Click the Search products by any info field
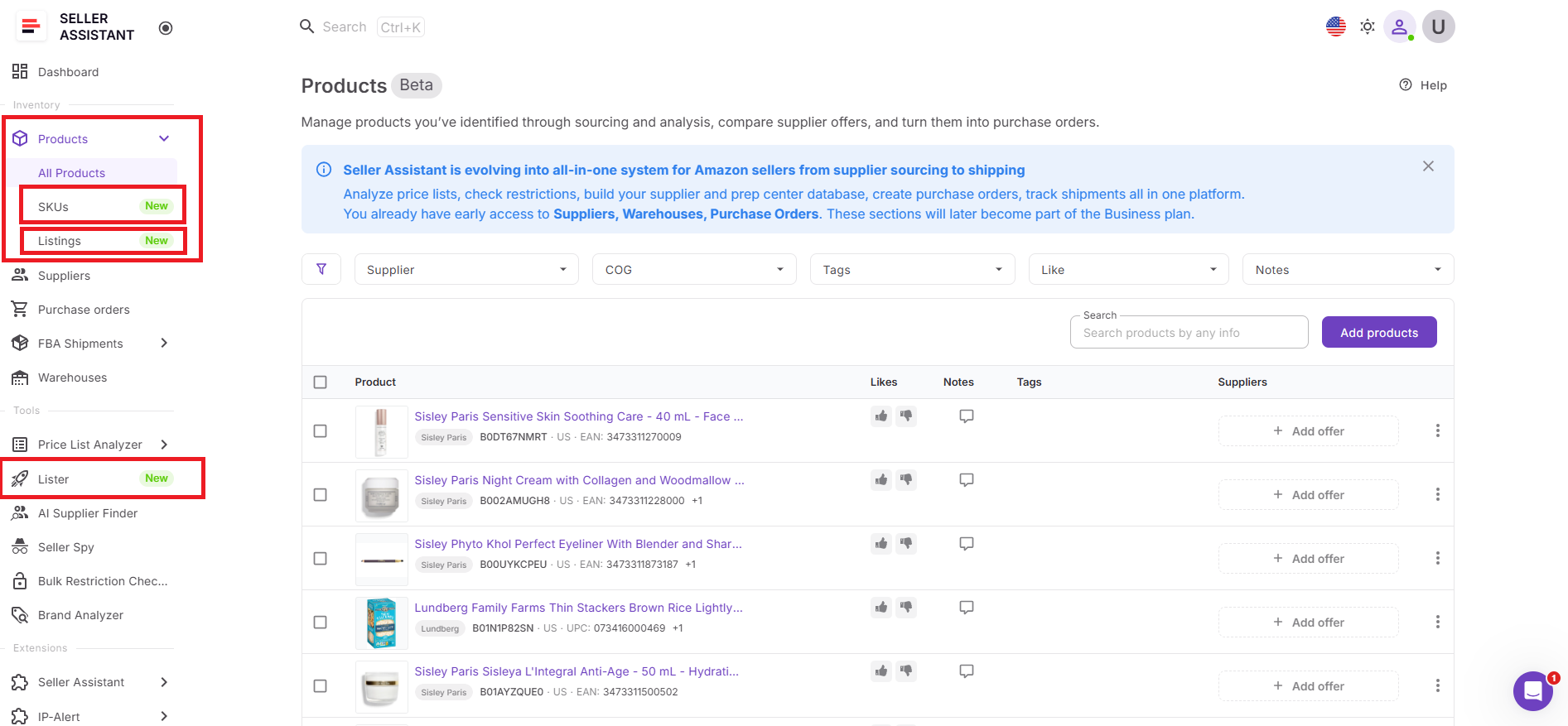The image size is (1568, 726). pos(1189,332)
